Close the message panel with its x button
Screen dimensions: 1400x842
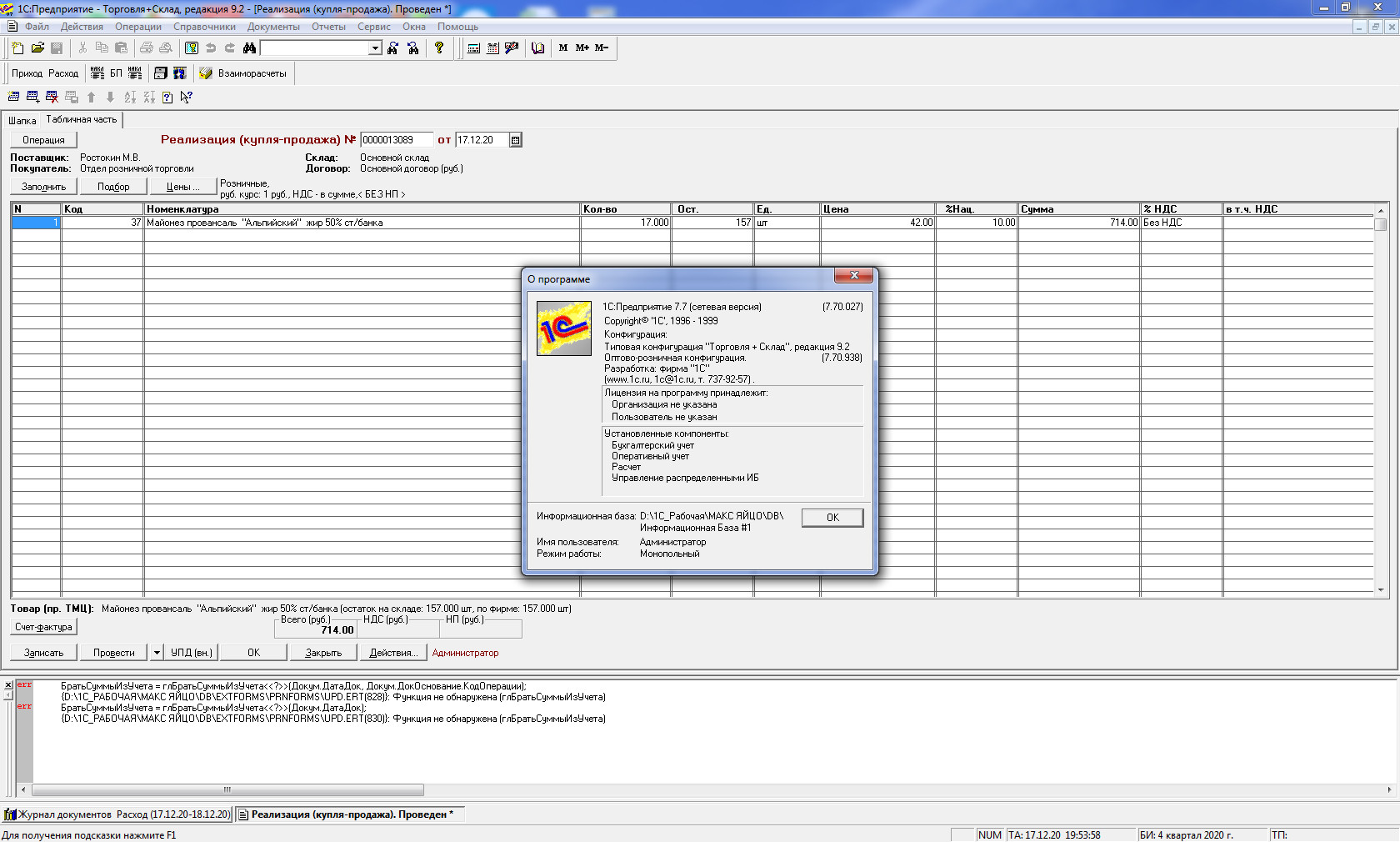coord(8,685)
